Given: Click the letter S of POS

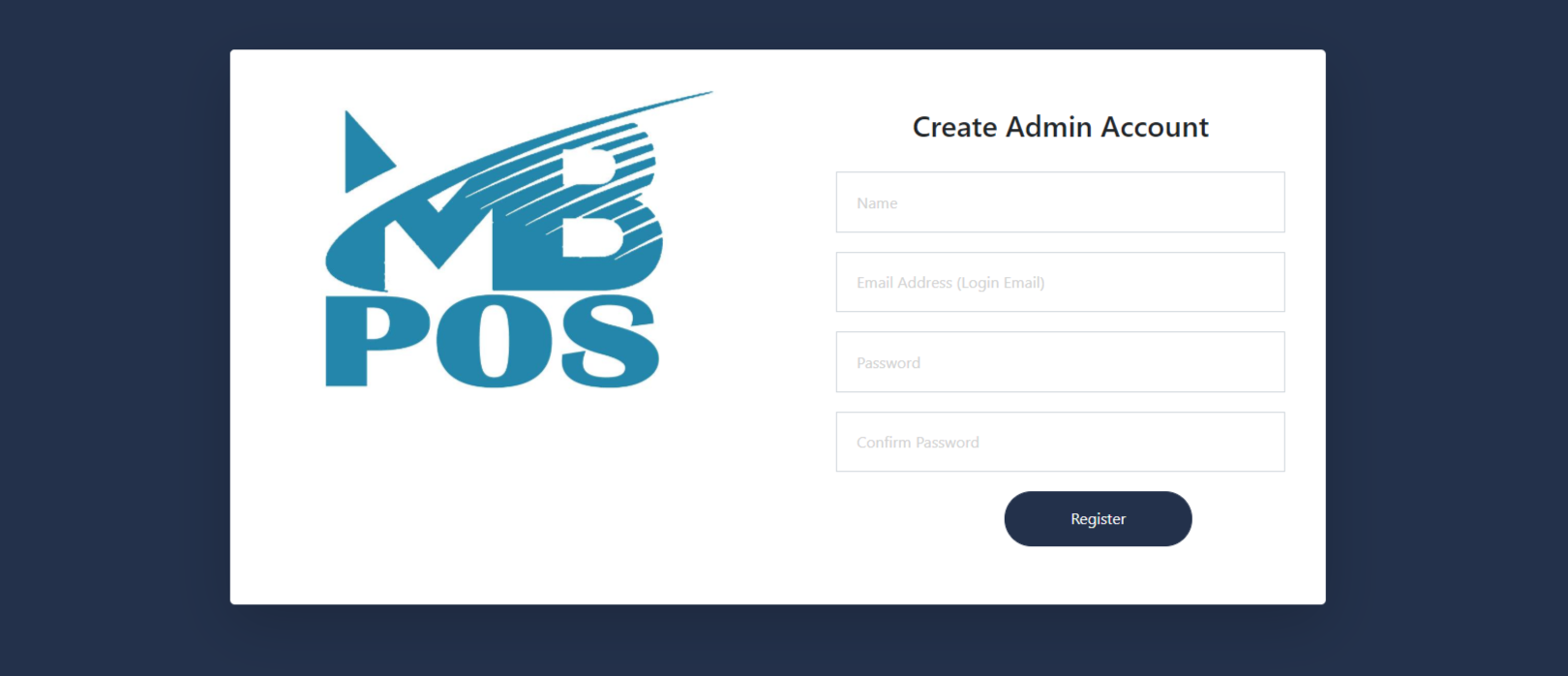Looking at the screenshot, I should click(x=609, y=341).
